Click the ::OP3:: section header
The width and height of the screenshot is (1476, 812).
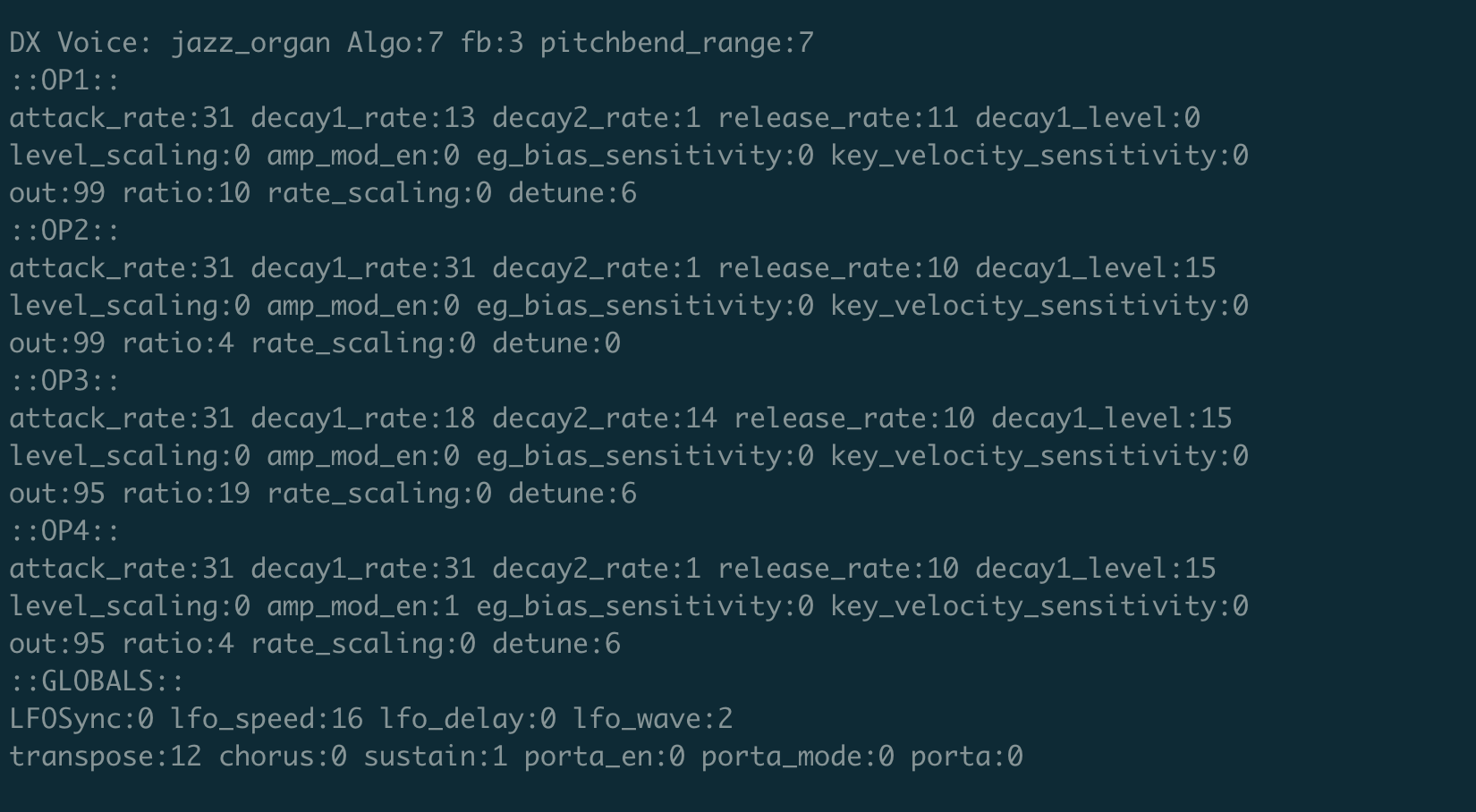[64, 381]
